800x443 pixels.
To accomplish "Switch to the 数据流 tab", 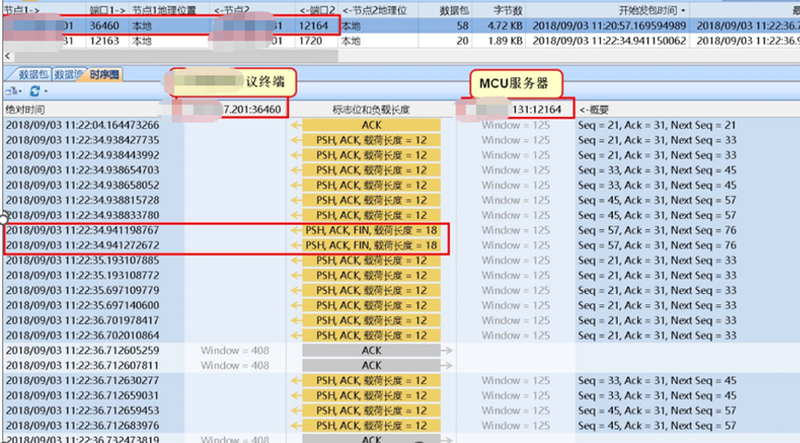I will (68, 75).
